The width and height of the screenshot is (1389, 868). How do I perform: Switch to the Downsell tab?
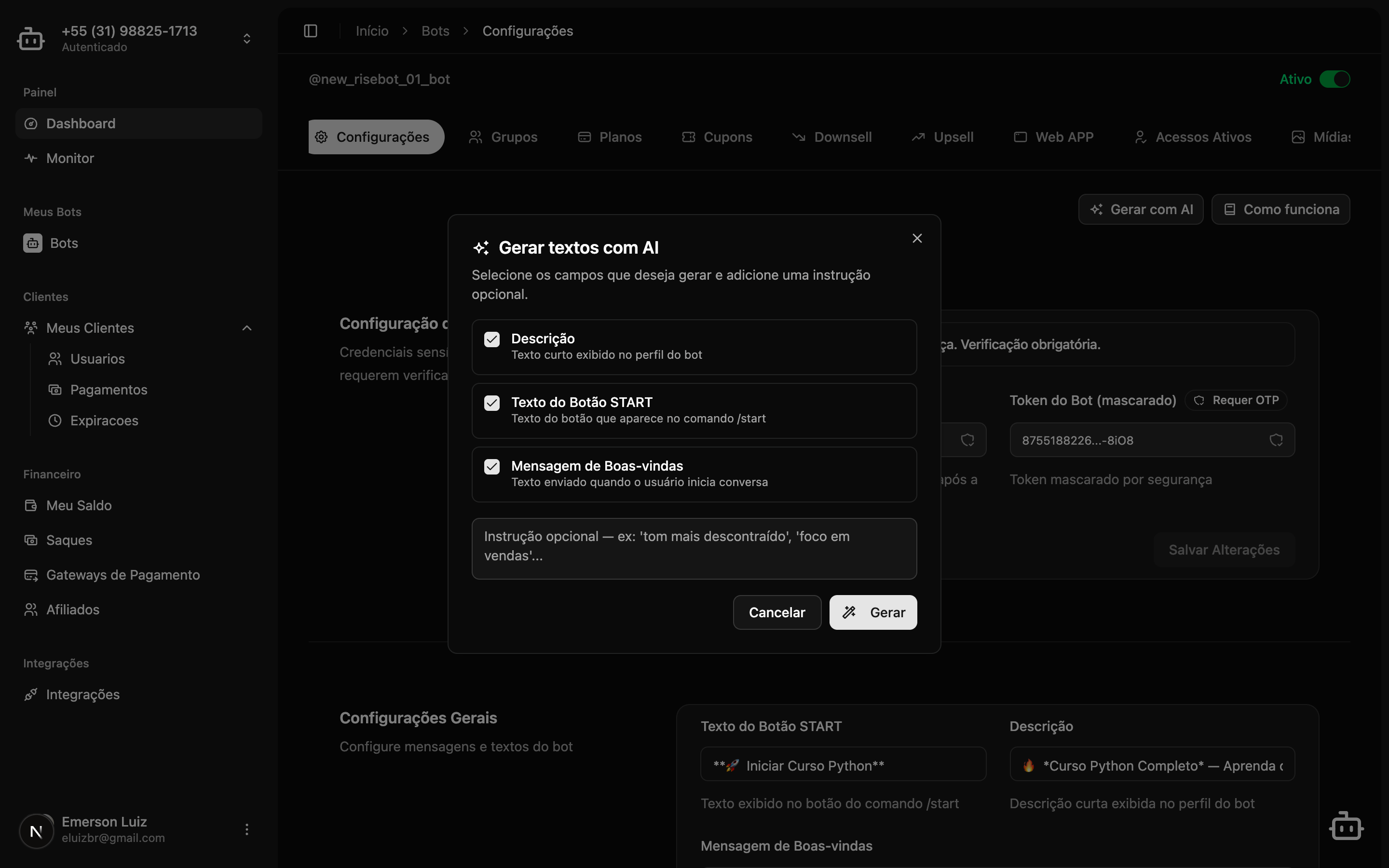[831, 137]
